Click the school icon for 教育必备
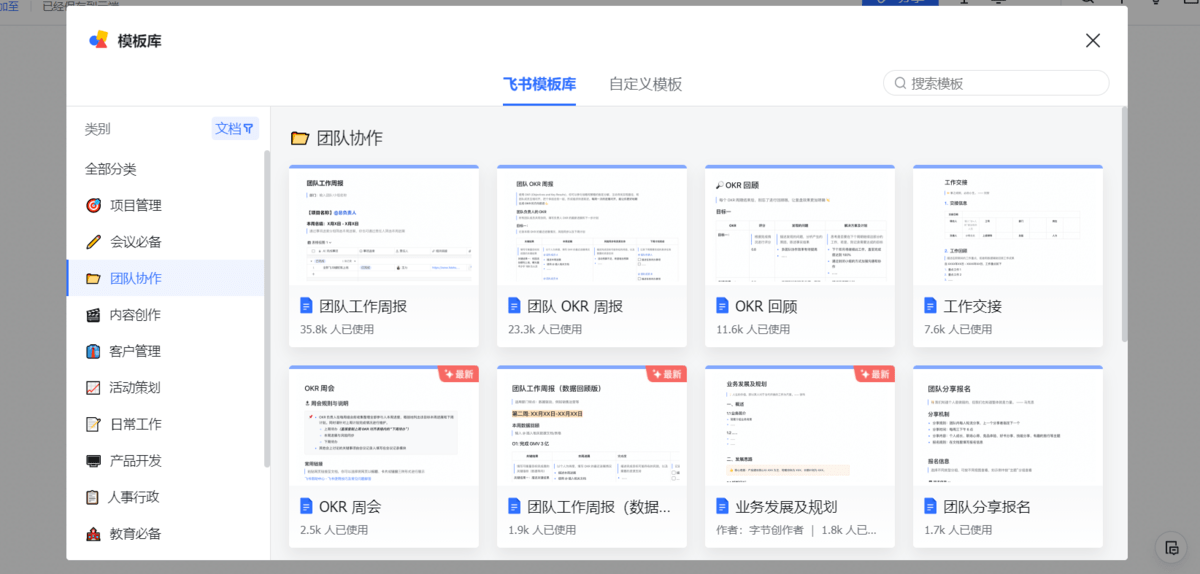Viewport: 1200px width, 574px height. coord(94,534)
